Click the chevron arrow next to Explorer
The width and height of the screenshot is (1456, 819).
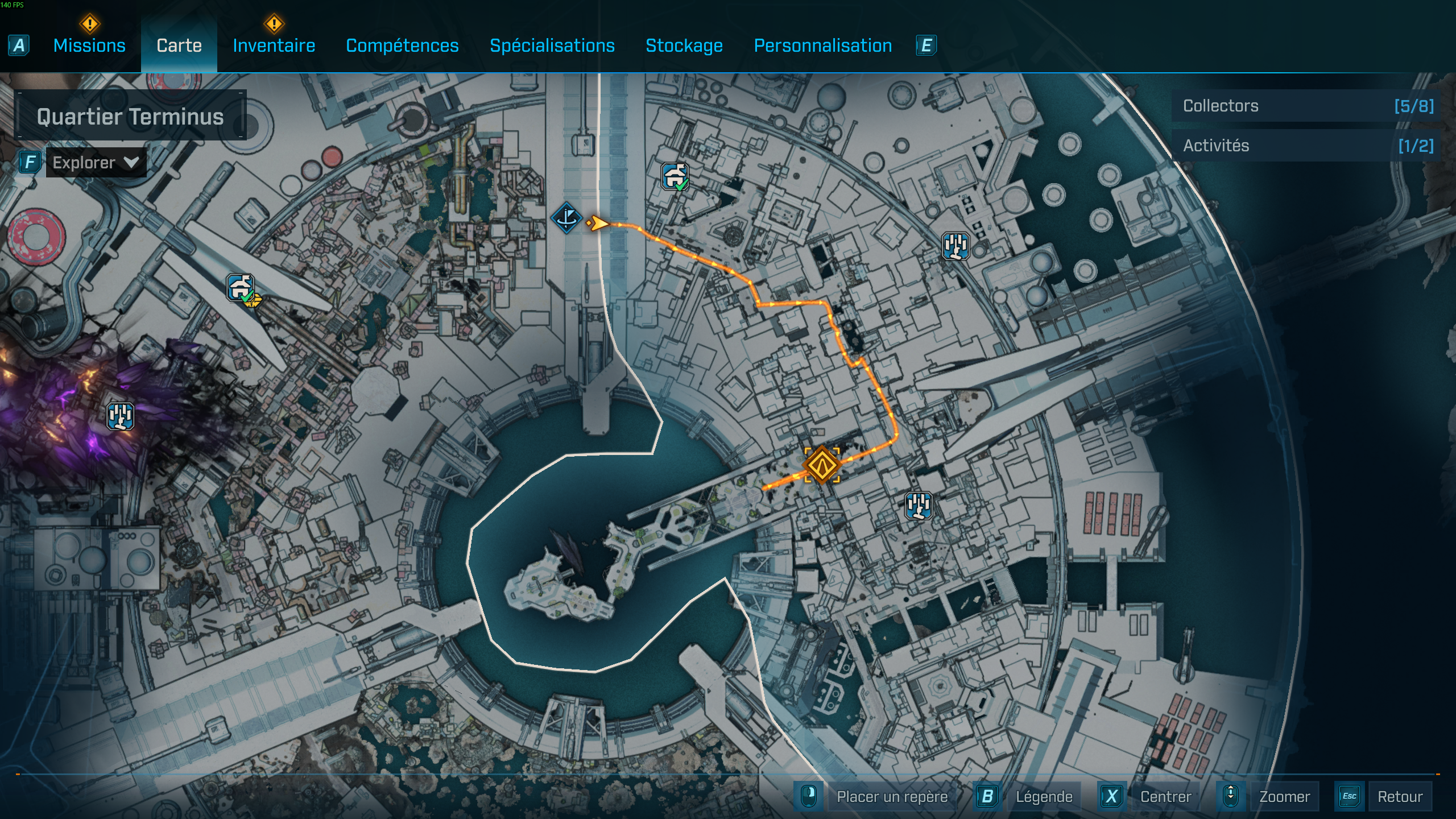[131, 163]
